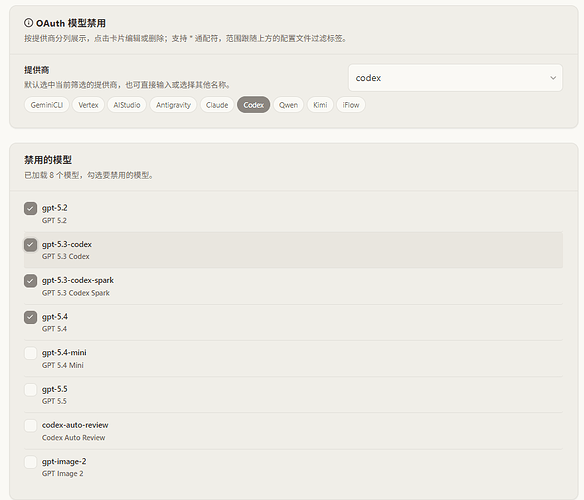Image resolution: width=584 pixels, height=500 pixels.
Task: Uncheck the gpt-5.4 model checkbox
Action: (31, 317)
